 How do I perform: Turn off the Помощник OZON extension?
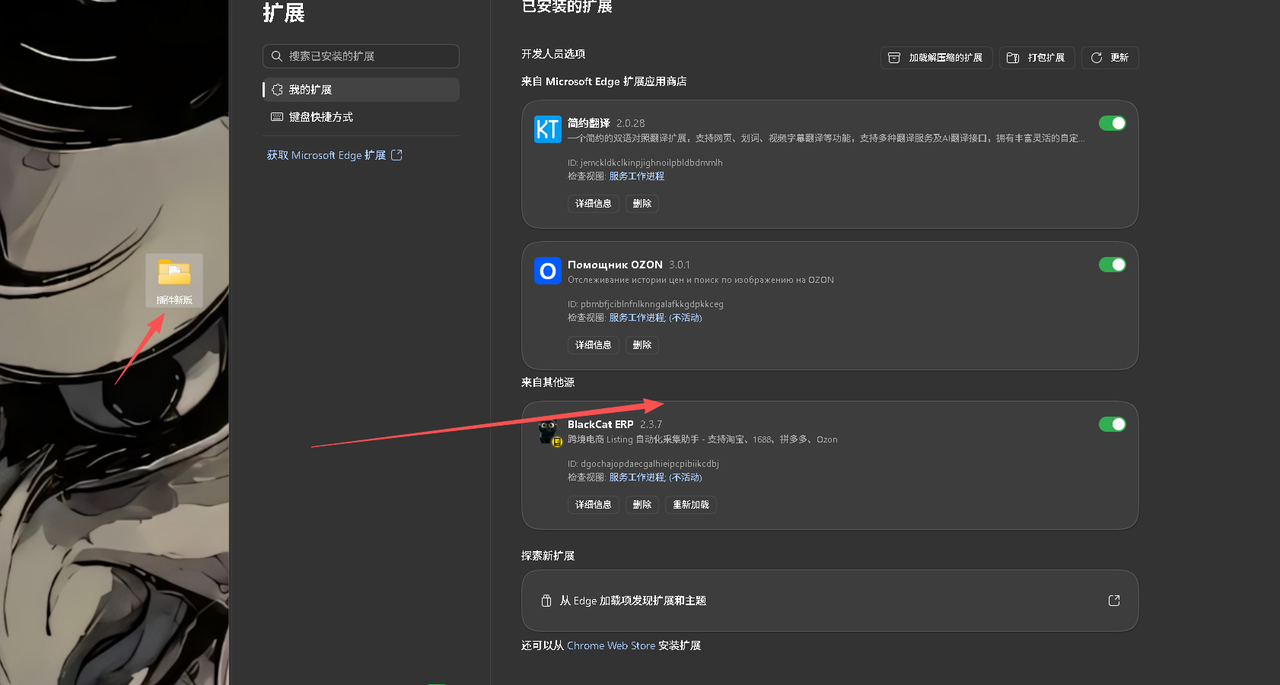[x=1112, y=265]
